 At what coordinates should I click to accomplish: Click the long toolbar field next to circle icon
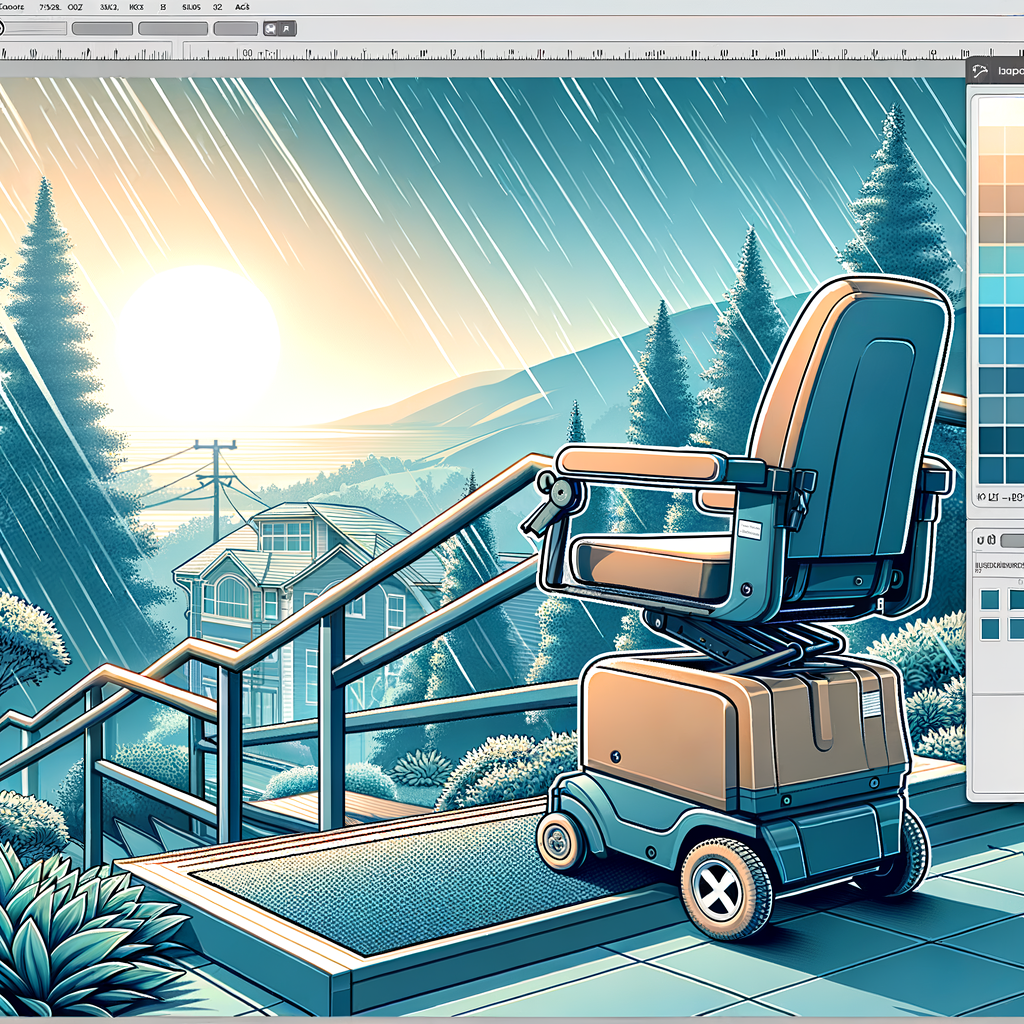[x=37, y=28]
